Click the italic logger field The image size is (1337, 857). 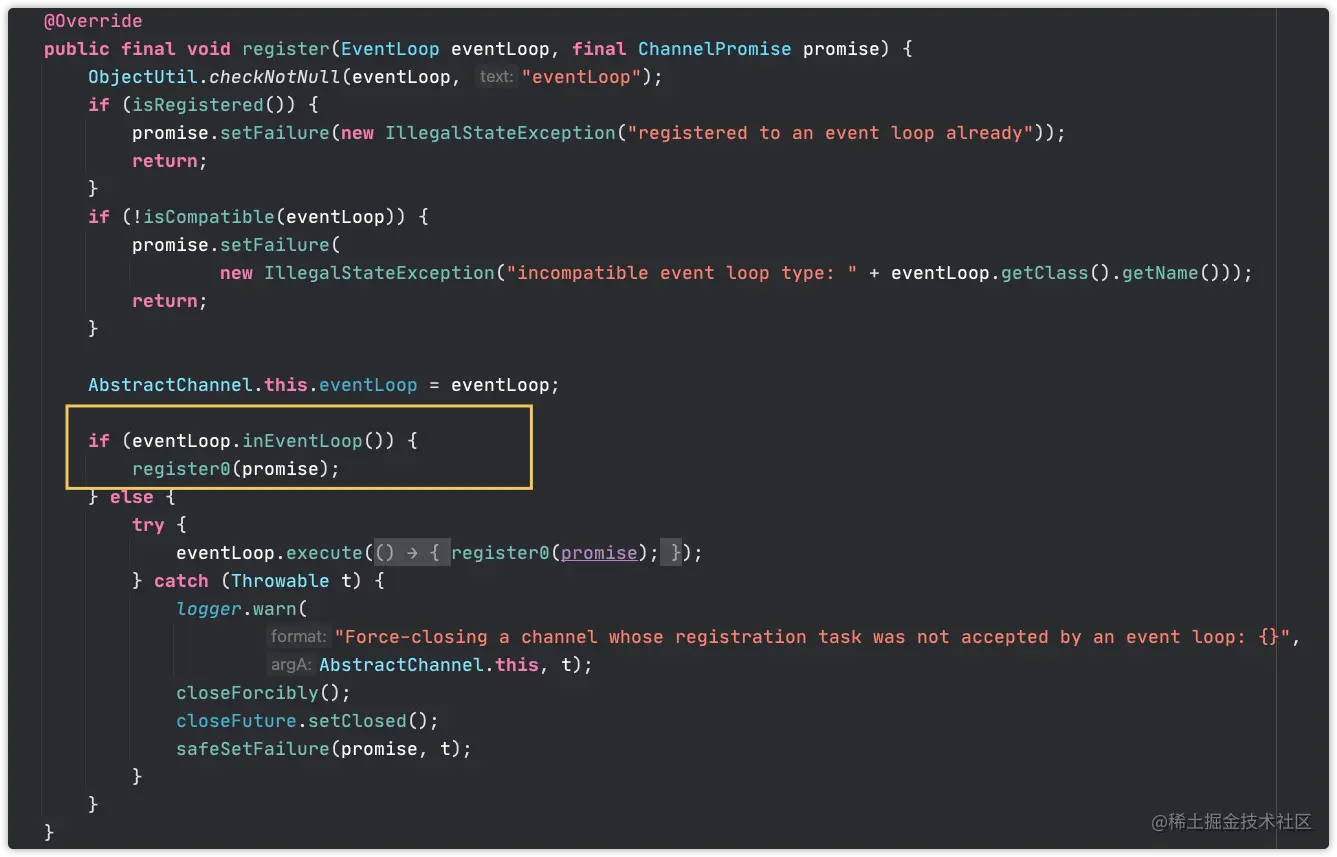tap(209, 609)
